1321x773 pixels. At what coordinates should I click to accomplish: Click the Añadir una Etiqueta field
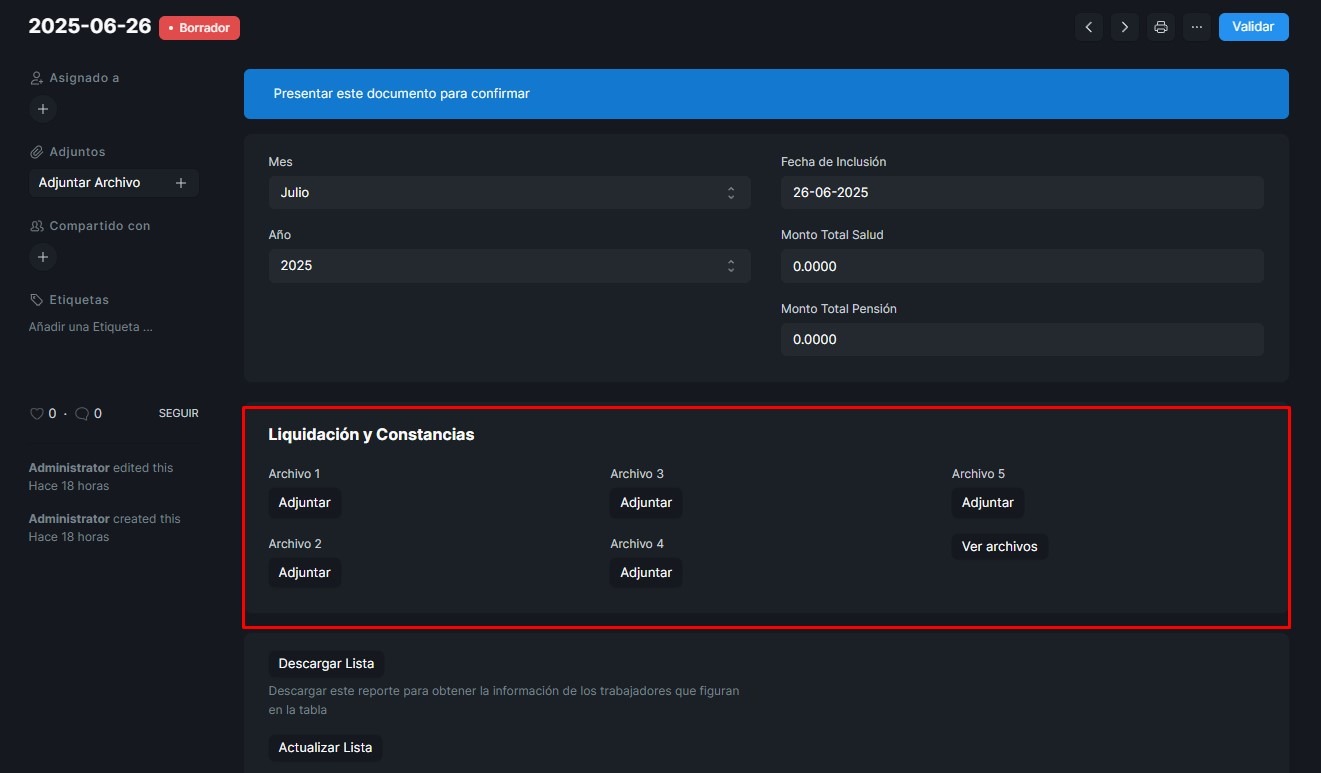click(90, 327)
